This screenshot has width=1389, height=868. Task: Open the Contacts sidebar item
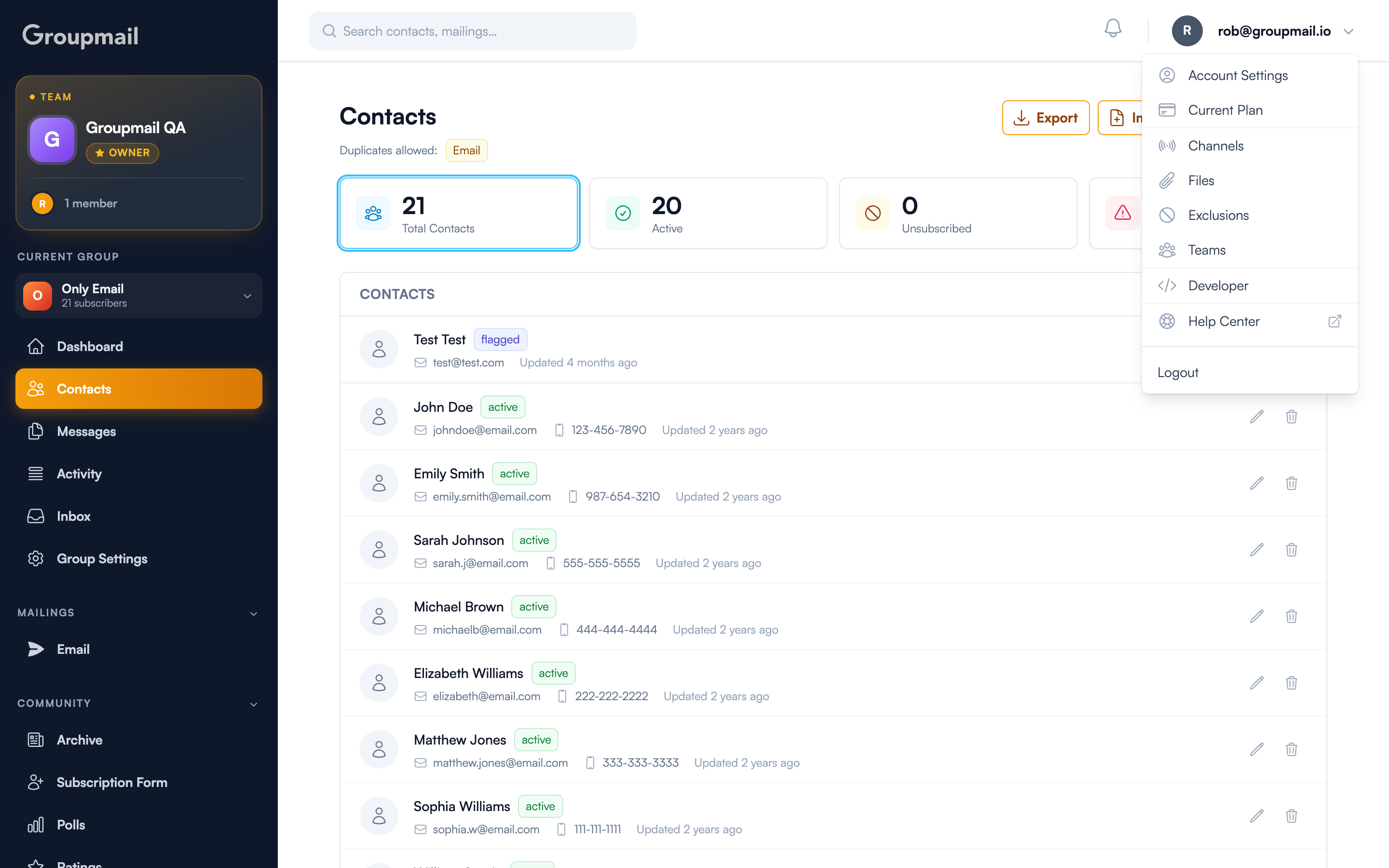tap(139, 389)
